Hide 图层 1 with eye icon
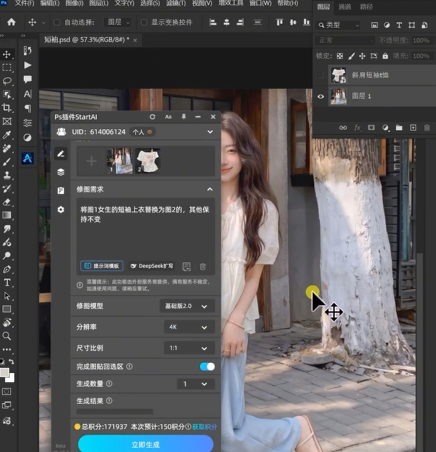This screenshot has width=436, height=452. 320,96
